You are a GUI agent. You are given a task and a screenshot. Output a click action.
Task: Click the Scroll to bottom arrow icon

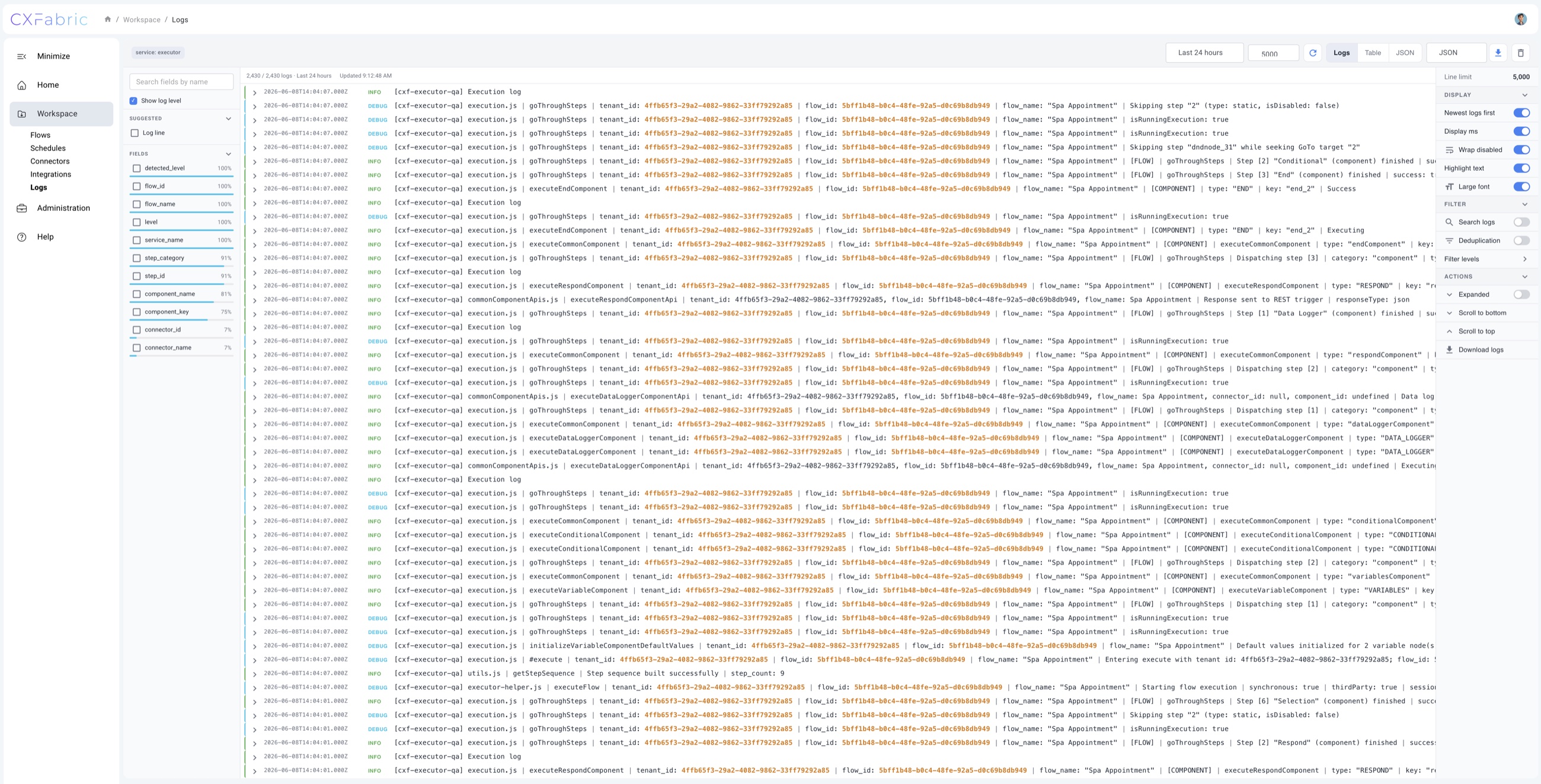coord(1450,313)
